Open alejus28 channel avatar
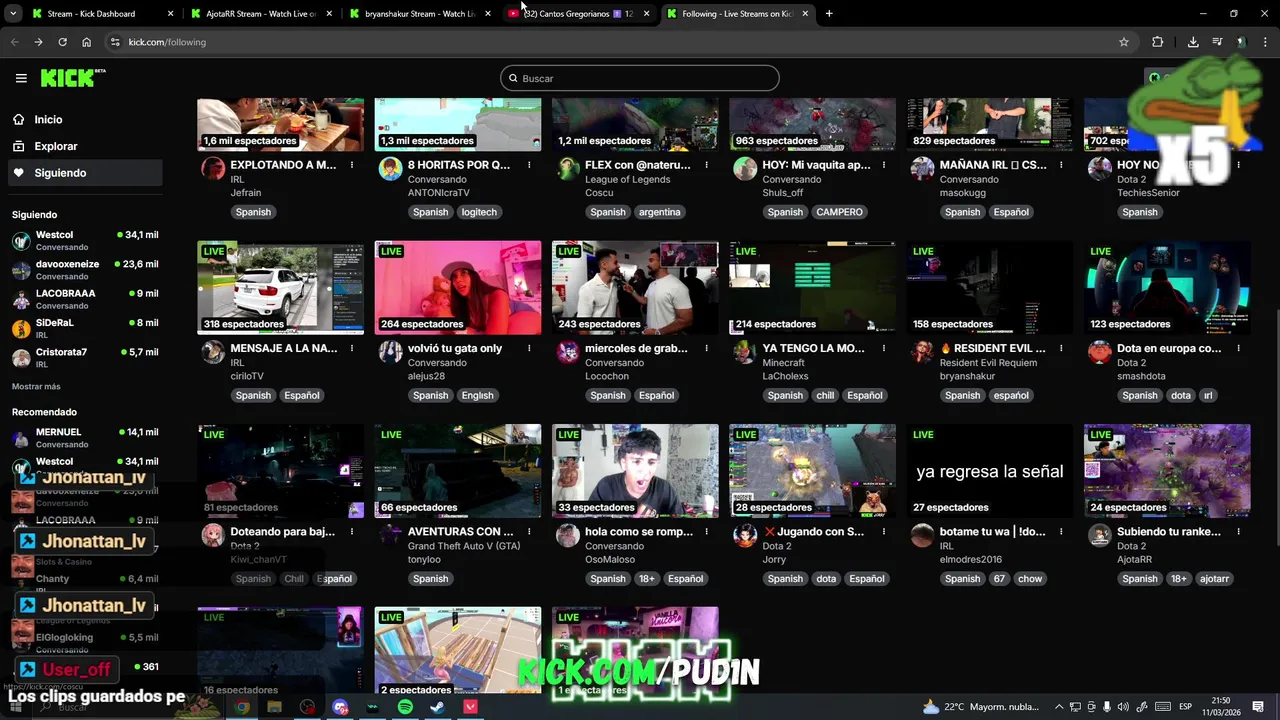Viewport: 1280px width, 720px height. [390, 351]
